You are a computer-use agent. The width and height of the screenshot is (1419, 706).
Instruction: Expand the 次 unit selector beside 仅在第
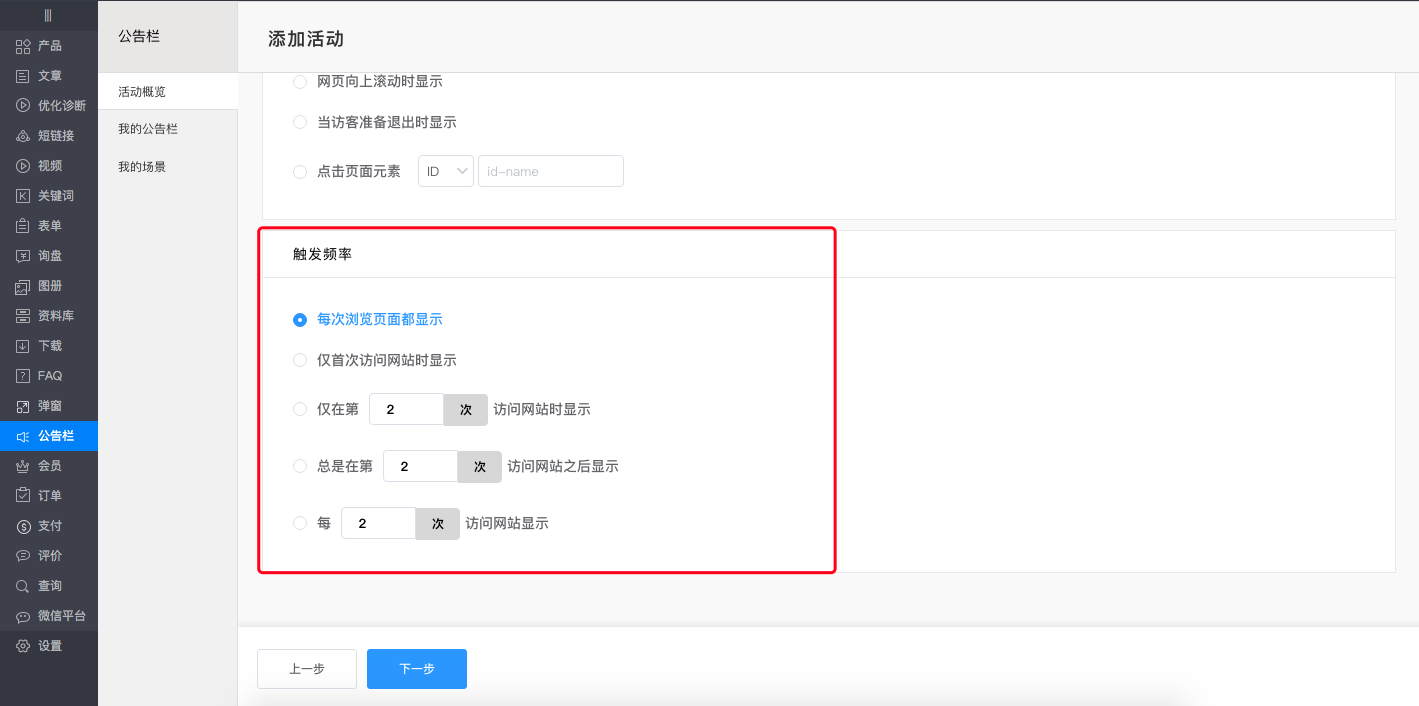click(465, 409)
